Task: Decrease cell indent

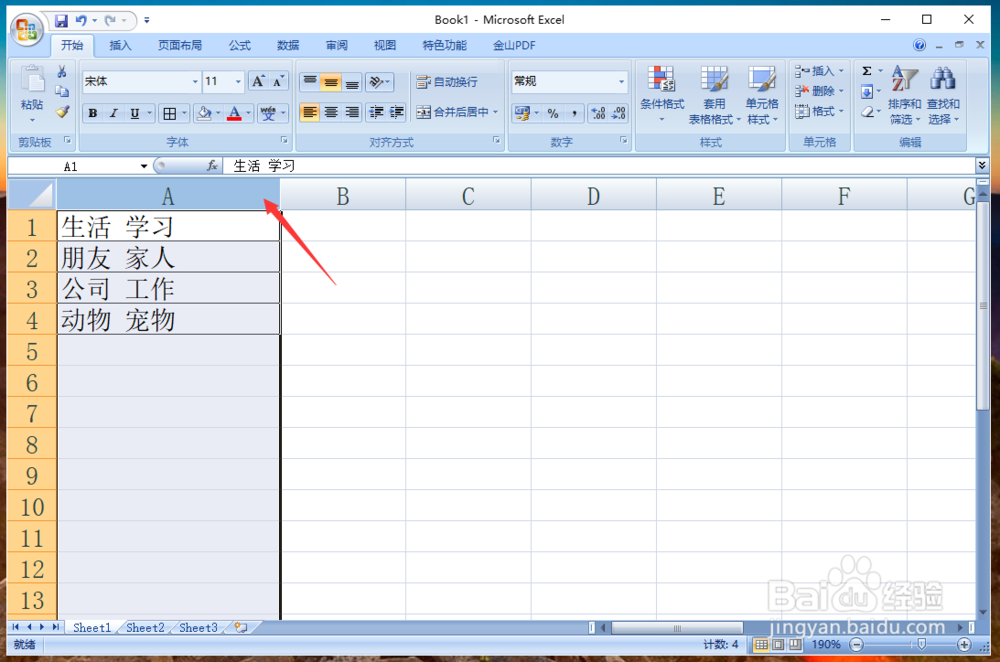Action: 376,112
